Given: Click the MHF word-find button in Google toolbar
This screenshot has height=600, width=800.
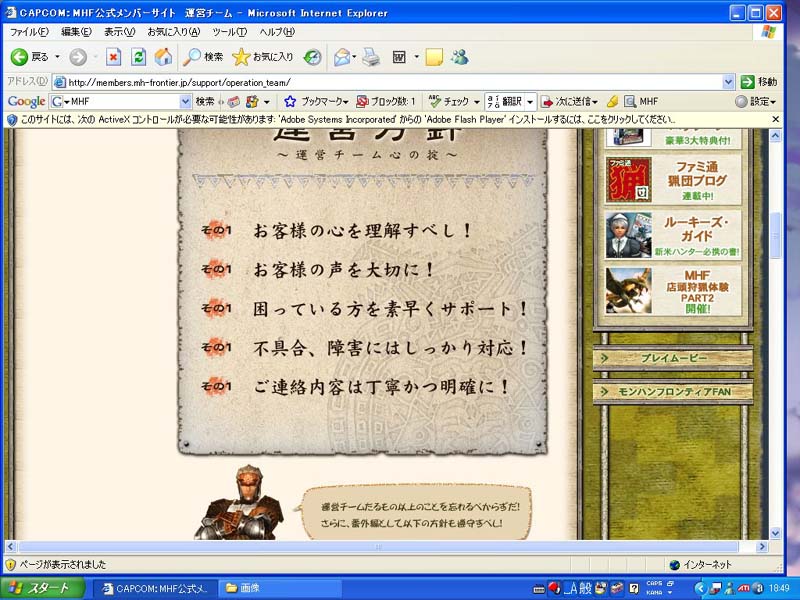Looking at the screenshot, I should click(x=641, y=102).
